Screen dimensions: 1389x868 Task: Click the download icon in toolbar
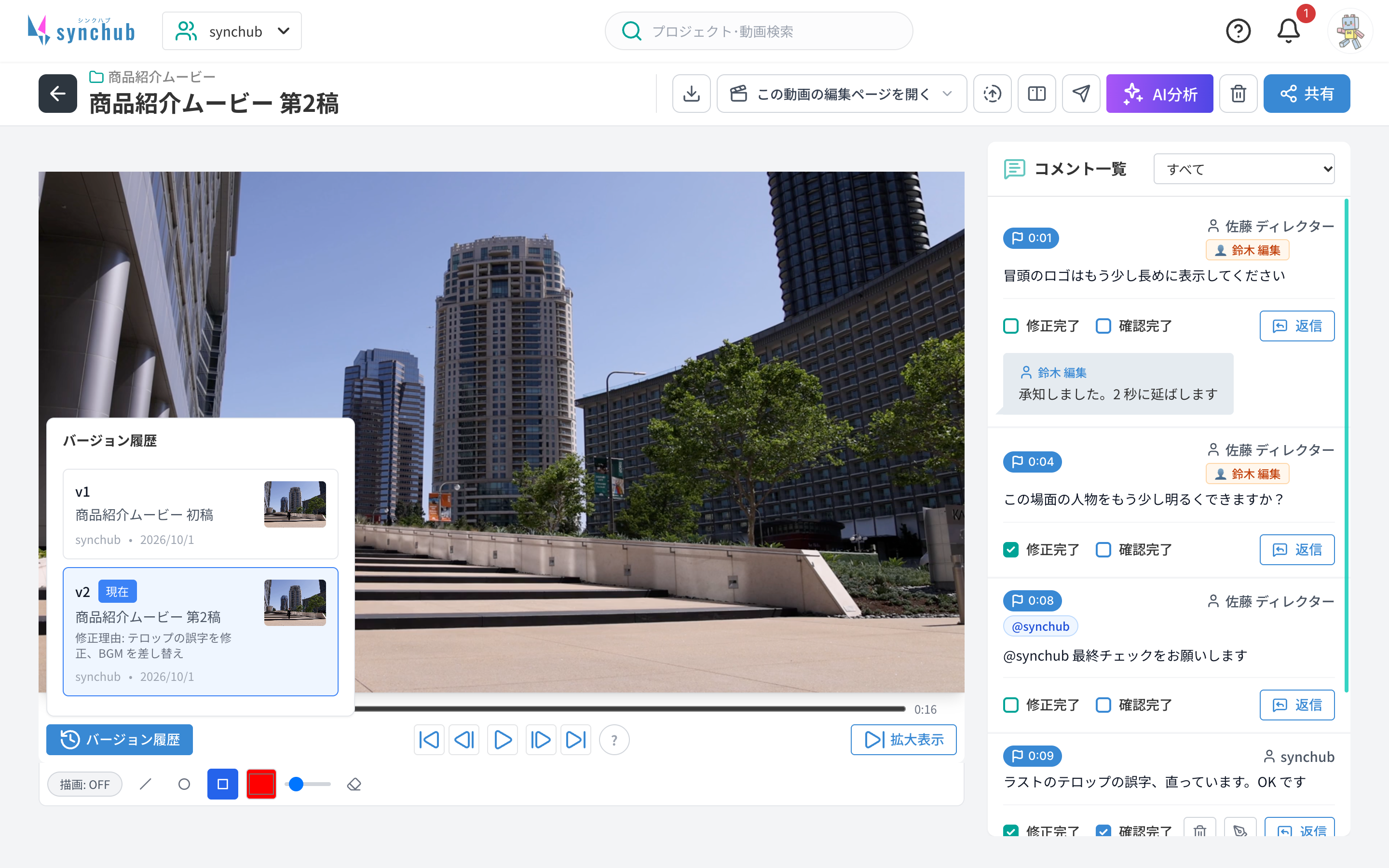click(692, 94)
